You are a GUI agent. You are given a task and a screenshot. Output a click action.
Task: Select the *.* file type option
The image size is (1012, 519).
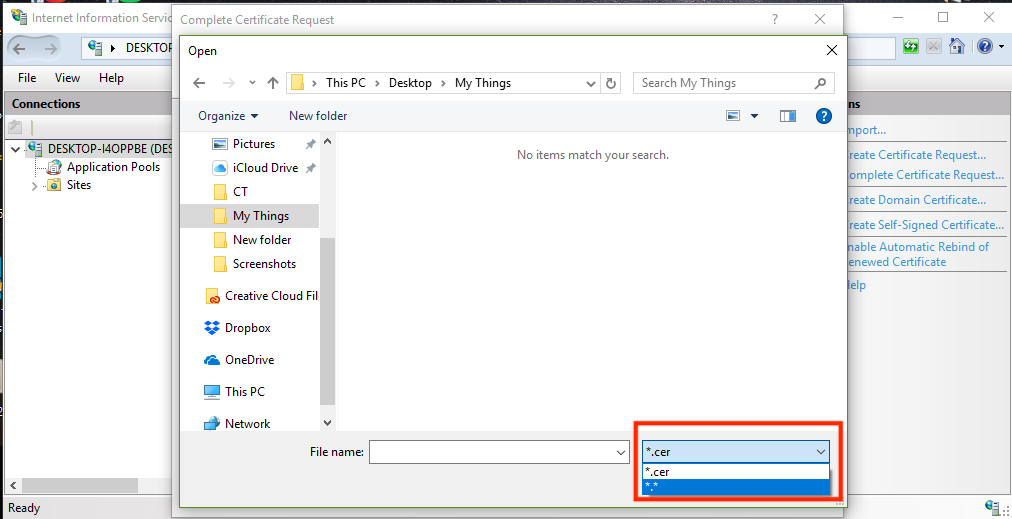(x=735, y=487)
